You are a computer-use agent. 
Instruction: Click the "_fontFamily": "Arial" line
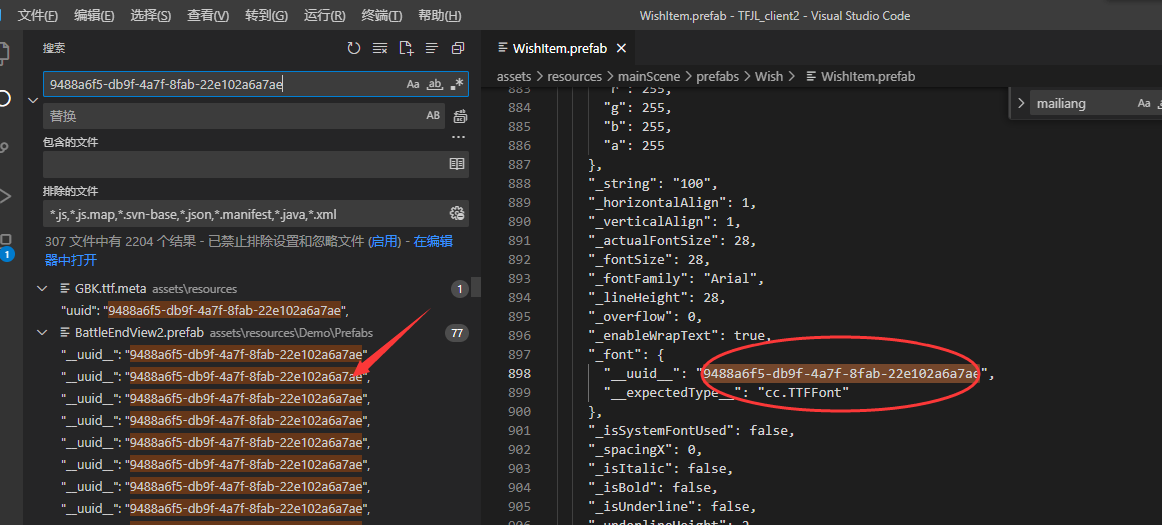pos(676,279)
